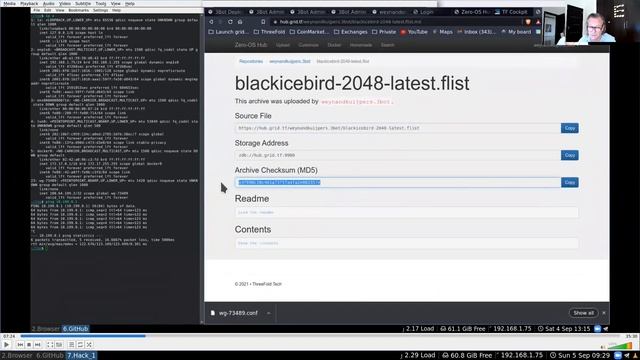The image size is (640, 360).
Task: Show the VLC playlist
Action: [71, 345]
